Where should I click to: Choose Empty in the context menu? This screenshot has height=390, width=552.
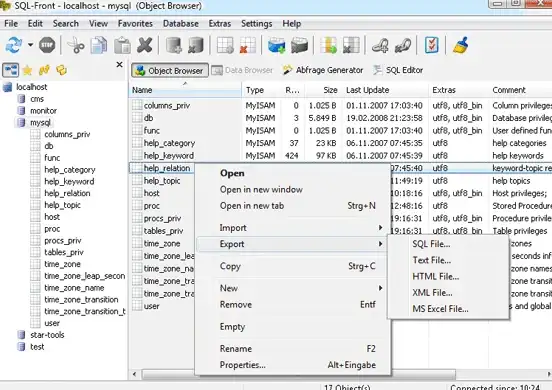click(x=293, y=327)
